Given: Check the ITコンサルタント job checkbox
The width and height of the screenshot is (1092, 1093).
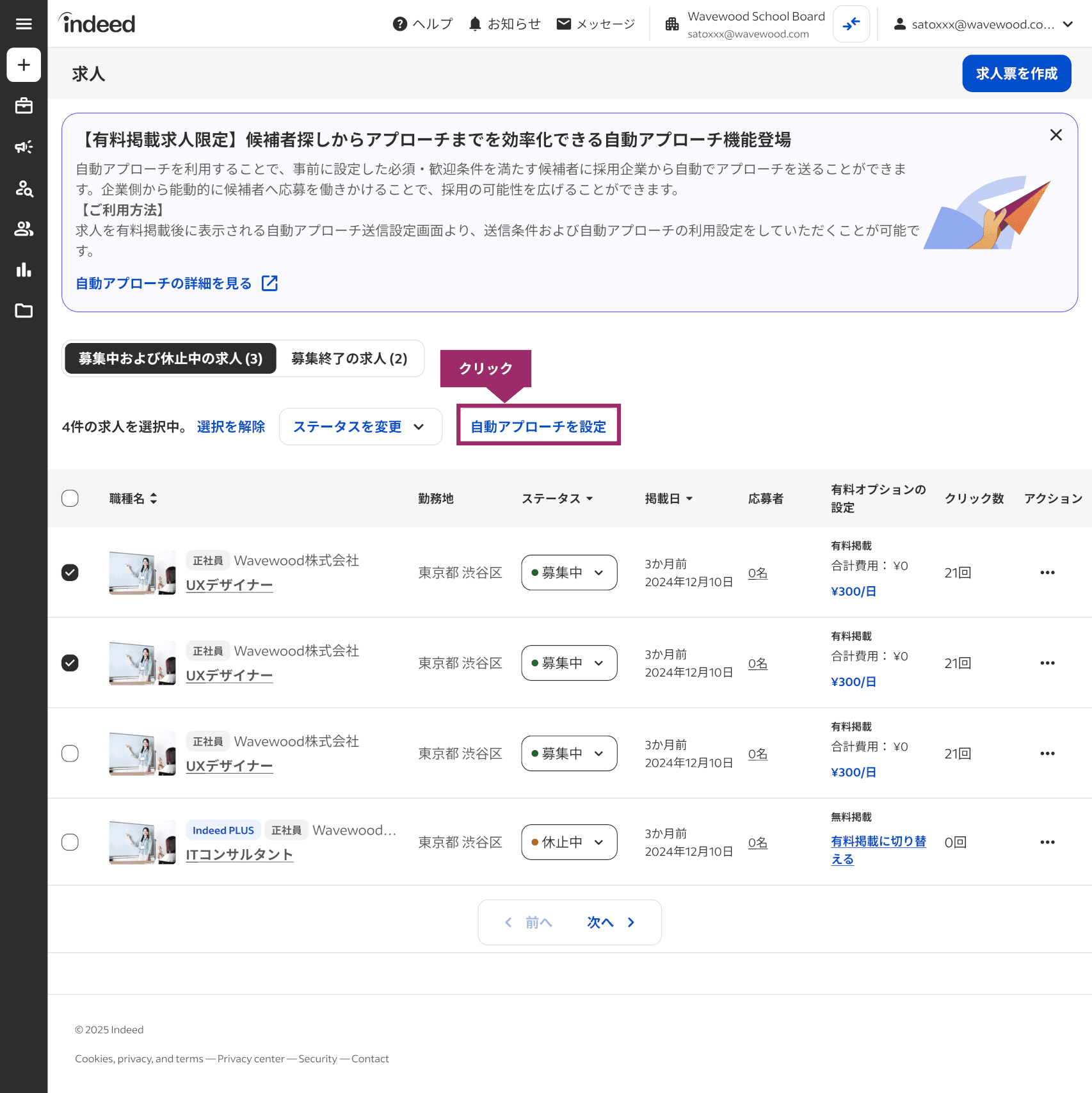Looking at the screenshot, I should tap(70, 842).
